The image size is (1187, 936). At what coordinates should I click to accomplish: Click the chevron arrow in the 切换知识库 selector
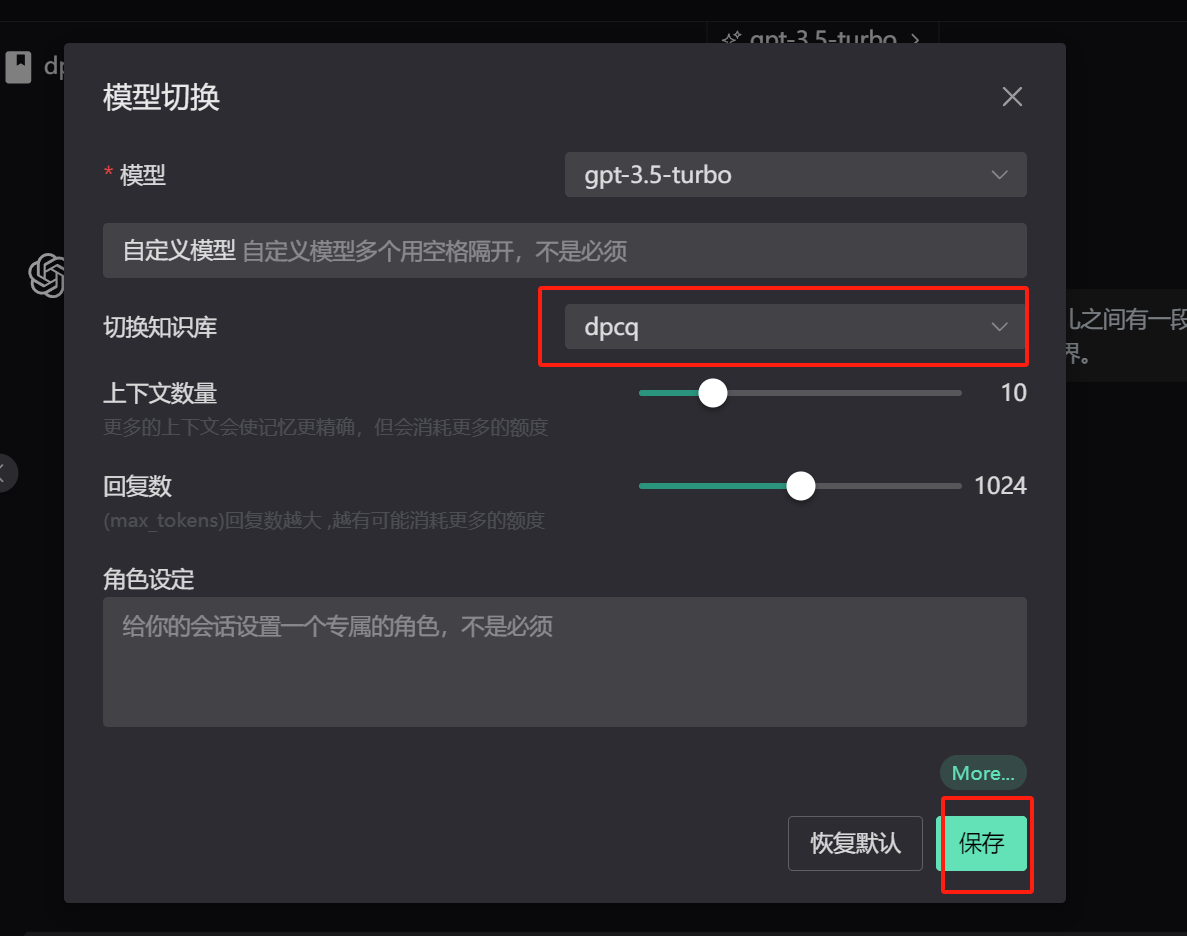pos(999,327)
